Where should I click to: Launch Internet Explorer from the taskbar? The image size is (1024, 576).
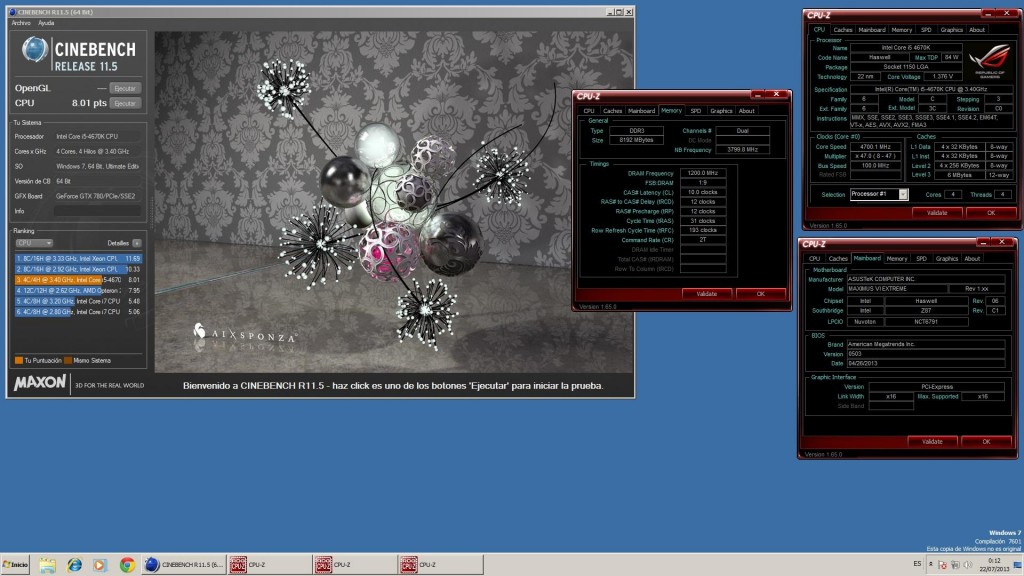pyautogui.click(x=74, y=565)
